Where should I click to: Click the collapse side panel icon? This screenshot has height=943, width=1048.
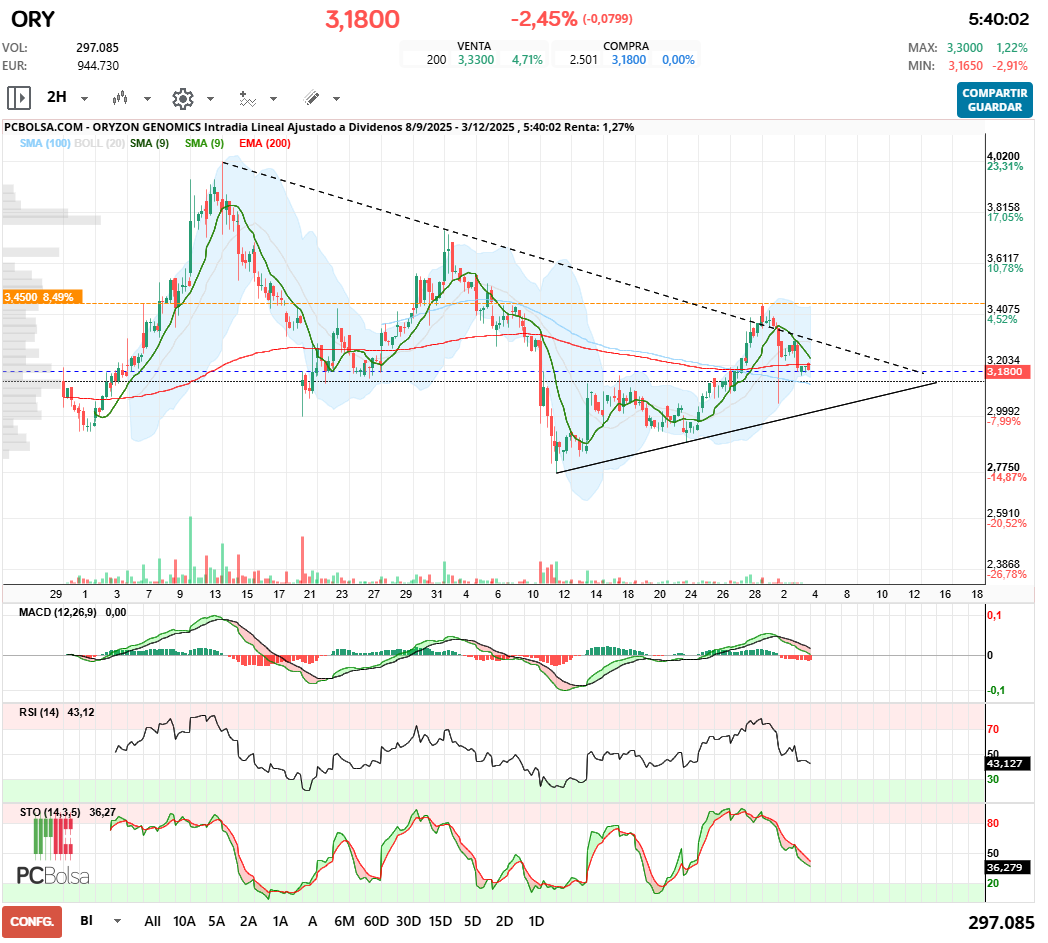pos(18,98)
